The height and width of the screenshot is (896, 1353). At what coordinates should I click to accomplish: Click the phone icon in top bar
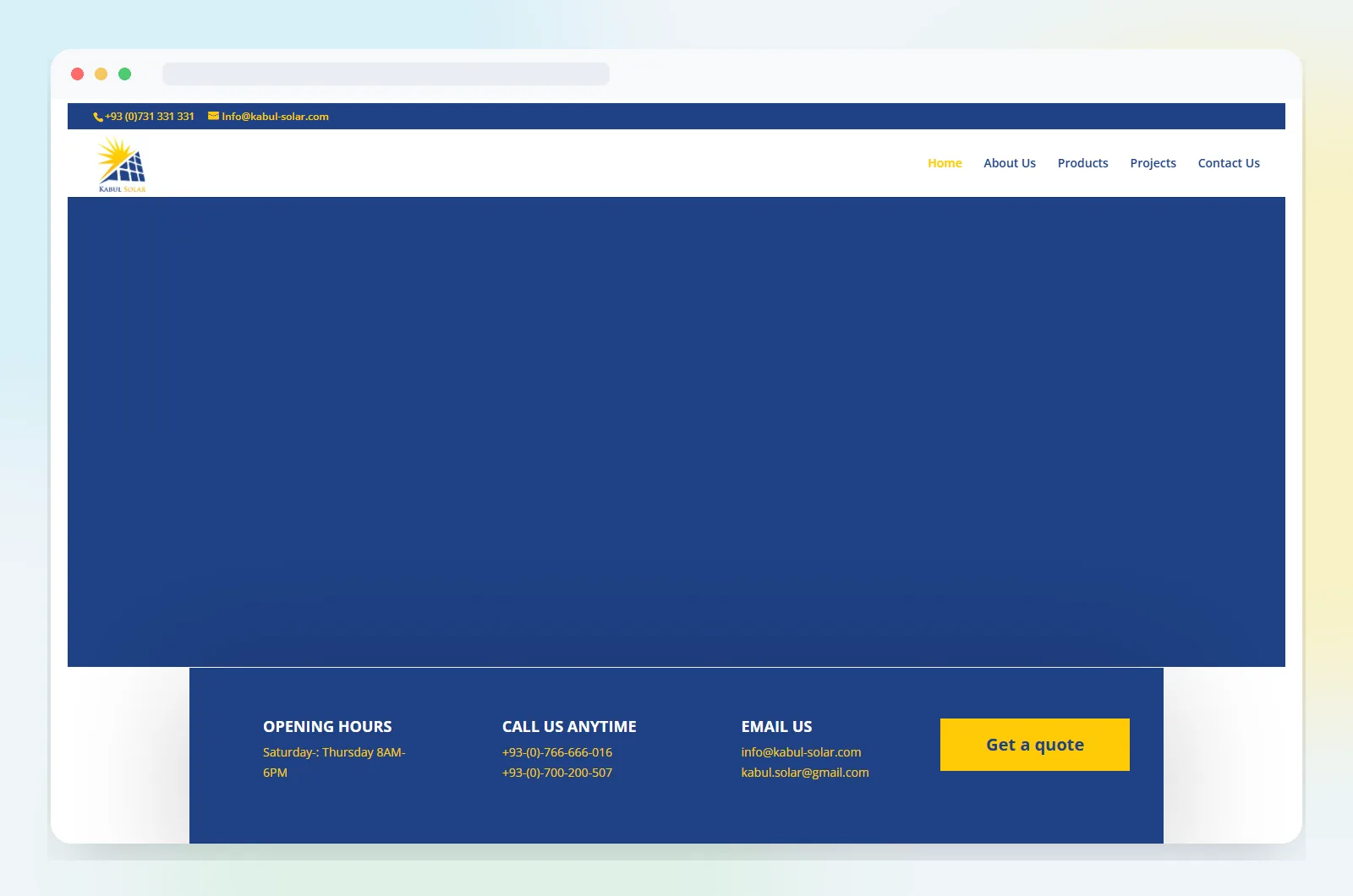tap(98, 117)
